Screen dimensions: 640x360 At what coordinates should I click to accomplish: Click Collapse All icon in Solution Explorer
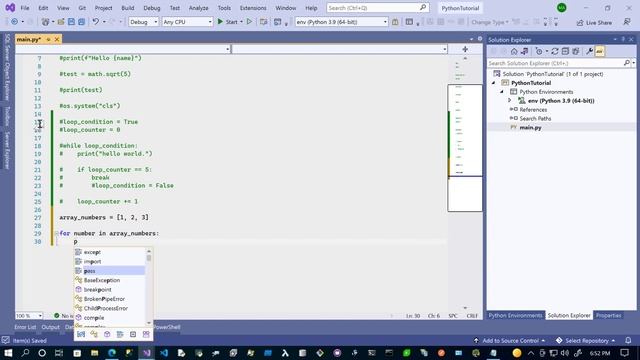point(565,51)
